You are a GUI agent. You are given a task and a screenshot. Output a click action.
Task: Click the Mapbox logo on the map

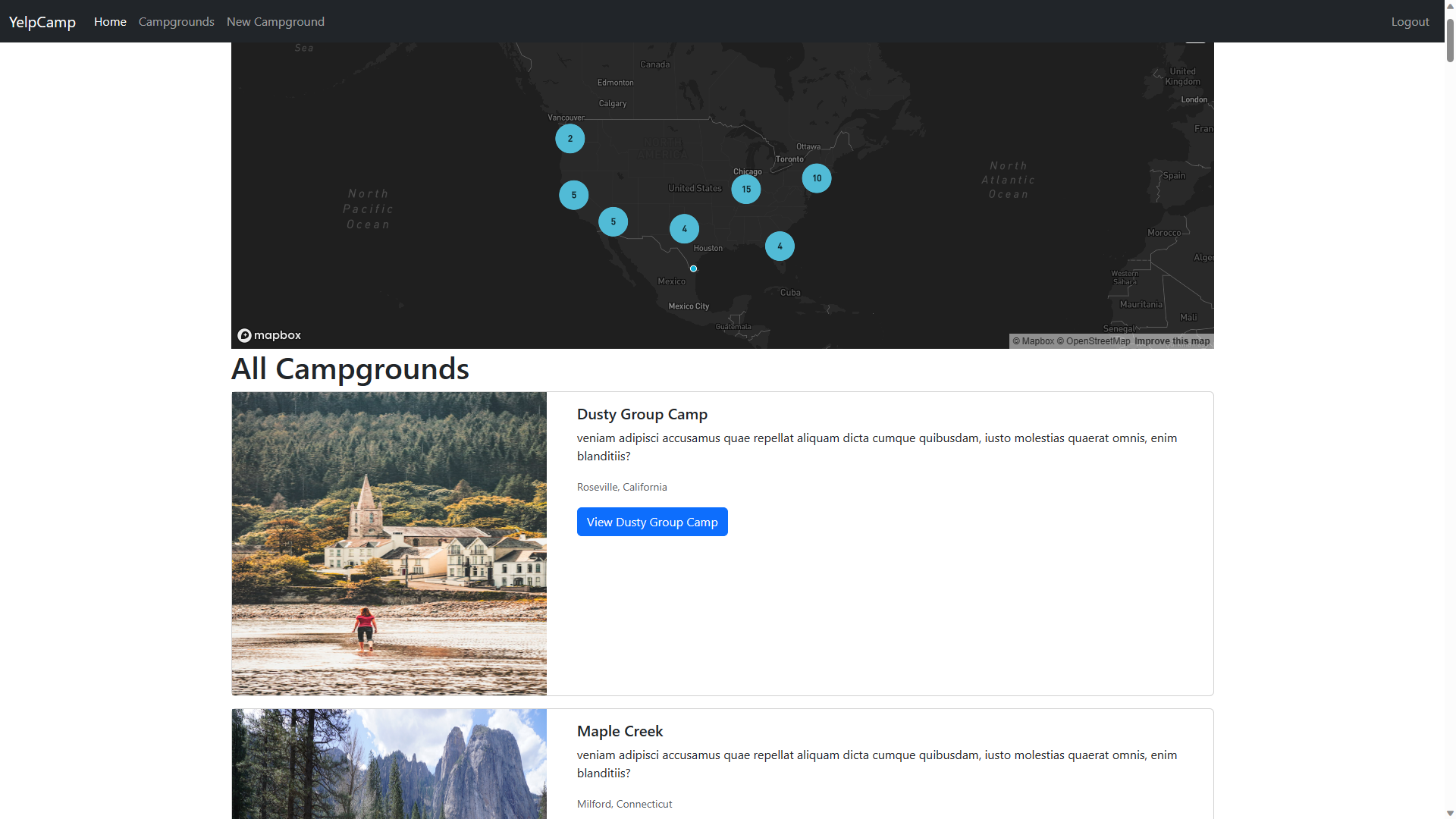[x=268, y=334]
